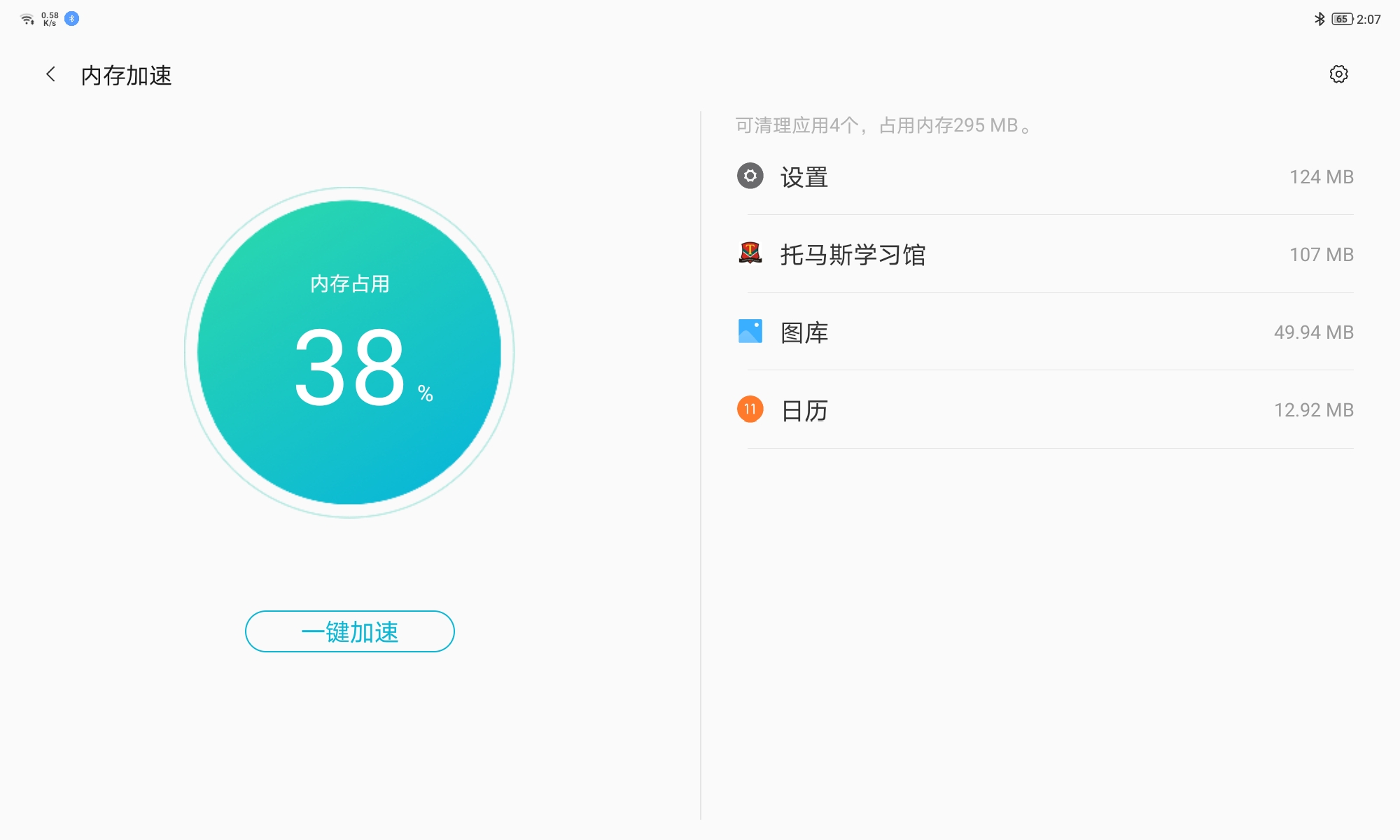Screen dimensions: 1400x840
Task: Select the 托马斯学习馆 app icon
Action: [750, 255]
